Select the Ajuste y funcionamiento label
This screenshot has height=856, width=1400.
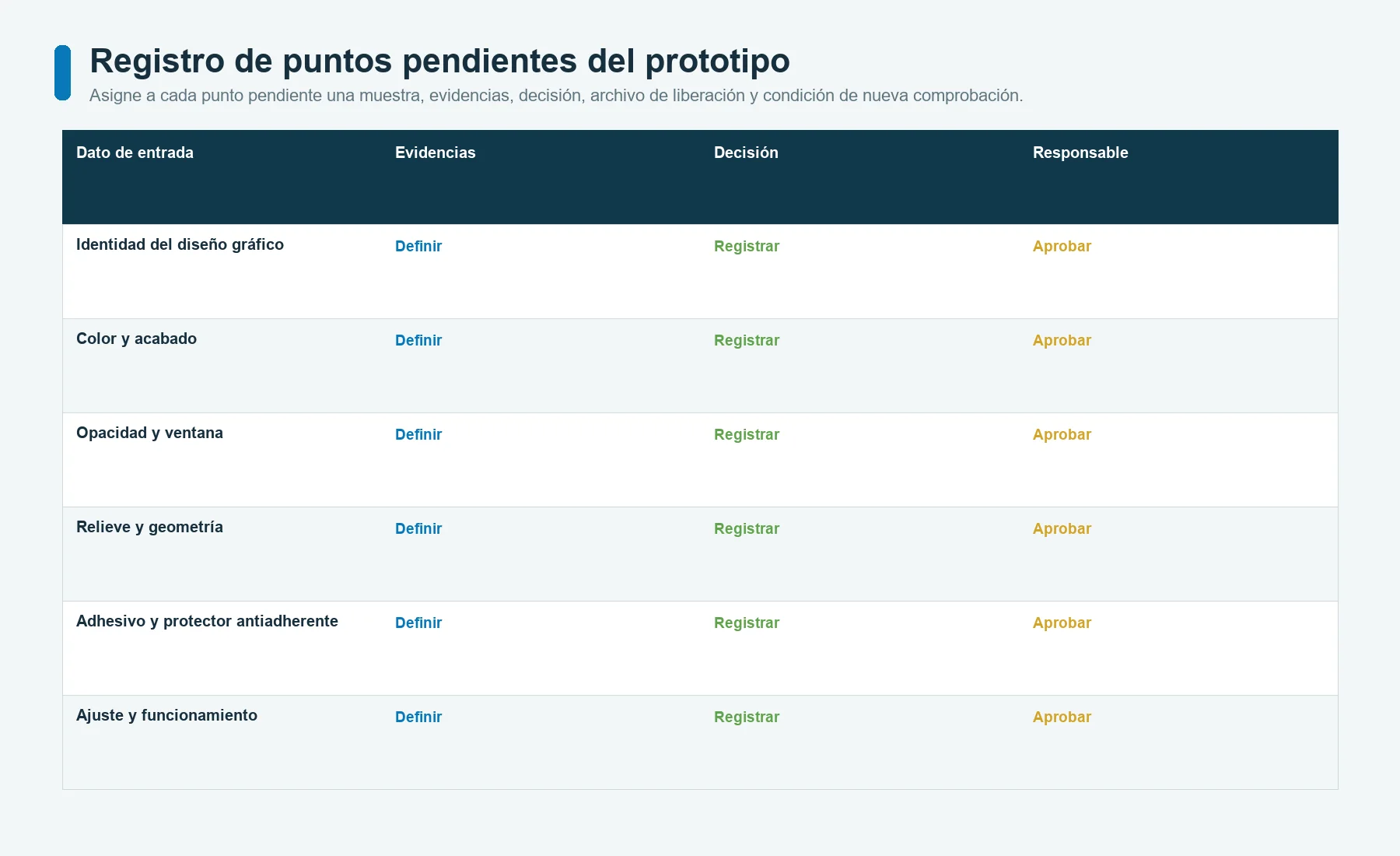click(x=166, y=715)
